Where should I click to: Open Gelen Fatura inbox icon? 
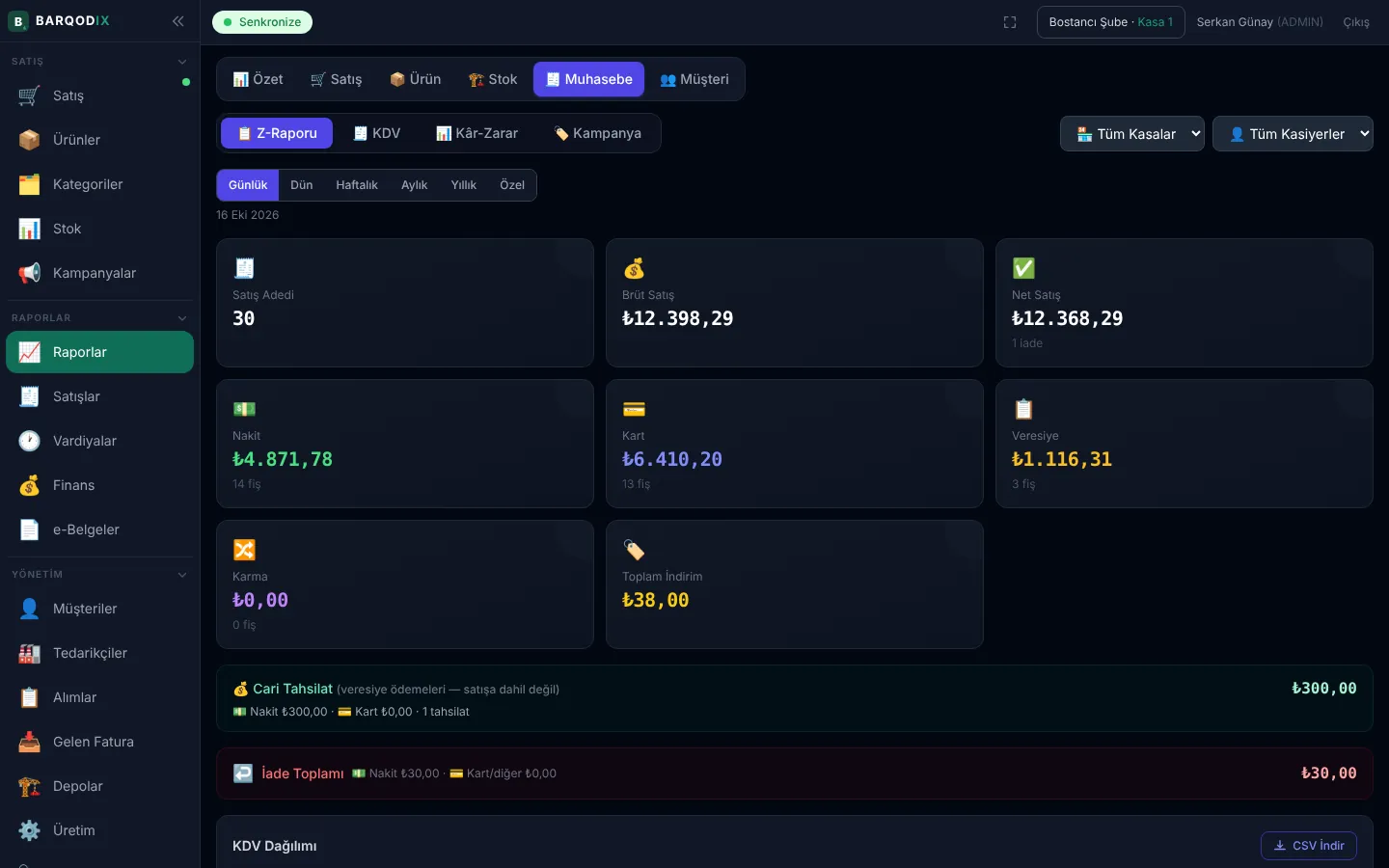pyautogui.click(x=30, y=742)
